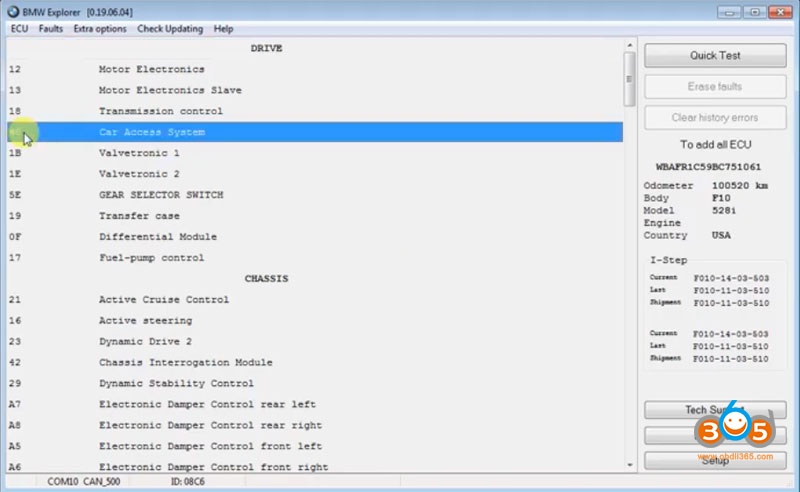Select the Transmission control row
Image resolution: width=800 pixels, height=492 pixels.
(315, 111)
